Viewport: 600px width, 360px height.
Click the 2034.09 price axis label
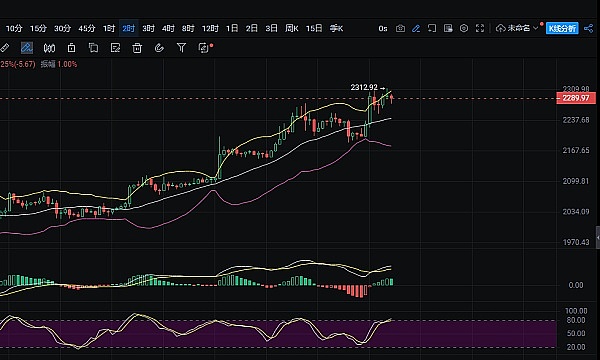[x=576, y=212]
